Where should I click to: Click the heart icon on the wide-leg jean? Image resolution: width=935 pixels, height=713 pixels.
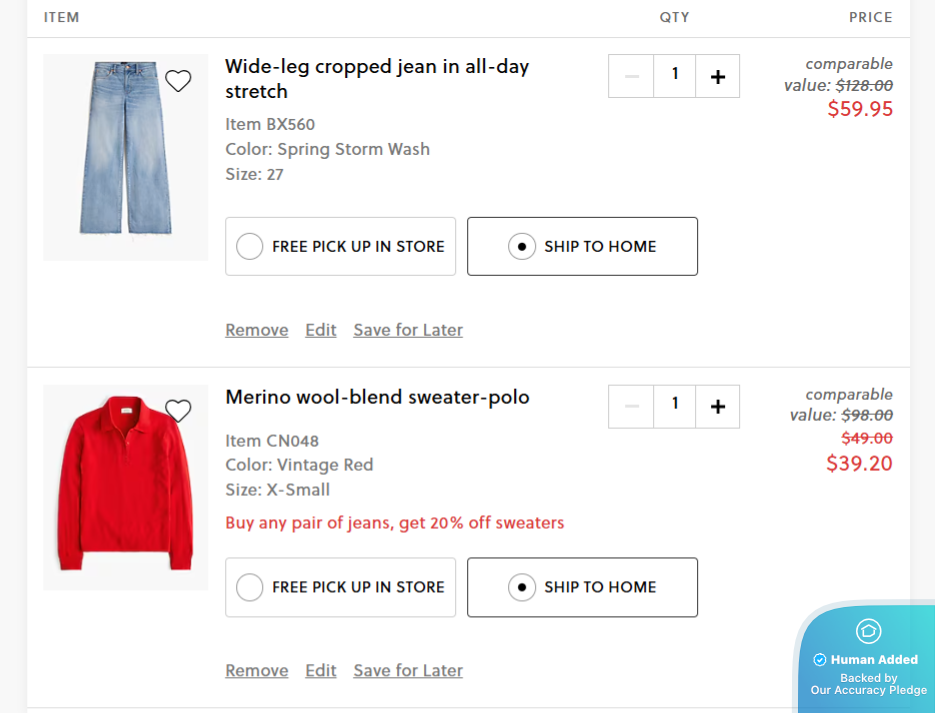tap(178, 81)
